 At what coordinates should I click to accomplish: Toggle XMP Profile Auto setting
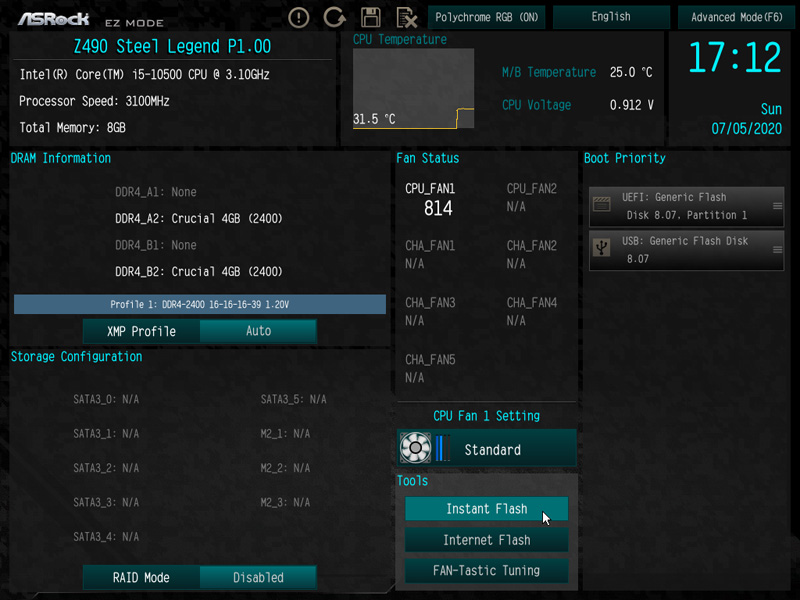coord(258,331)
